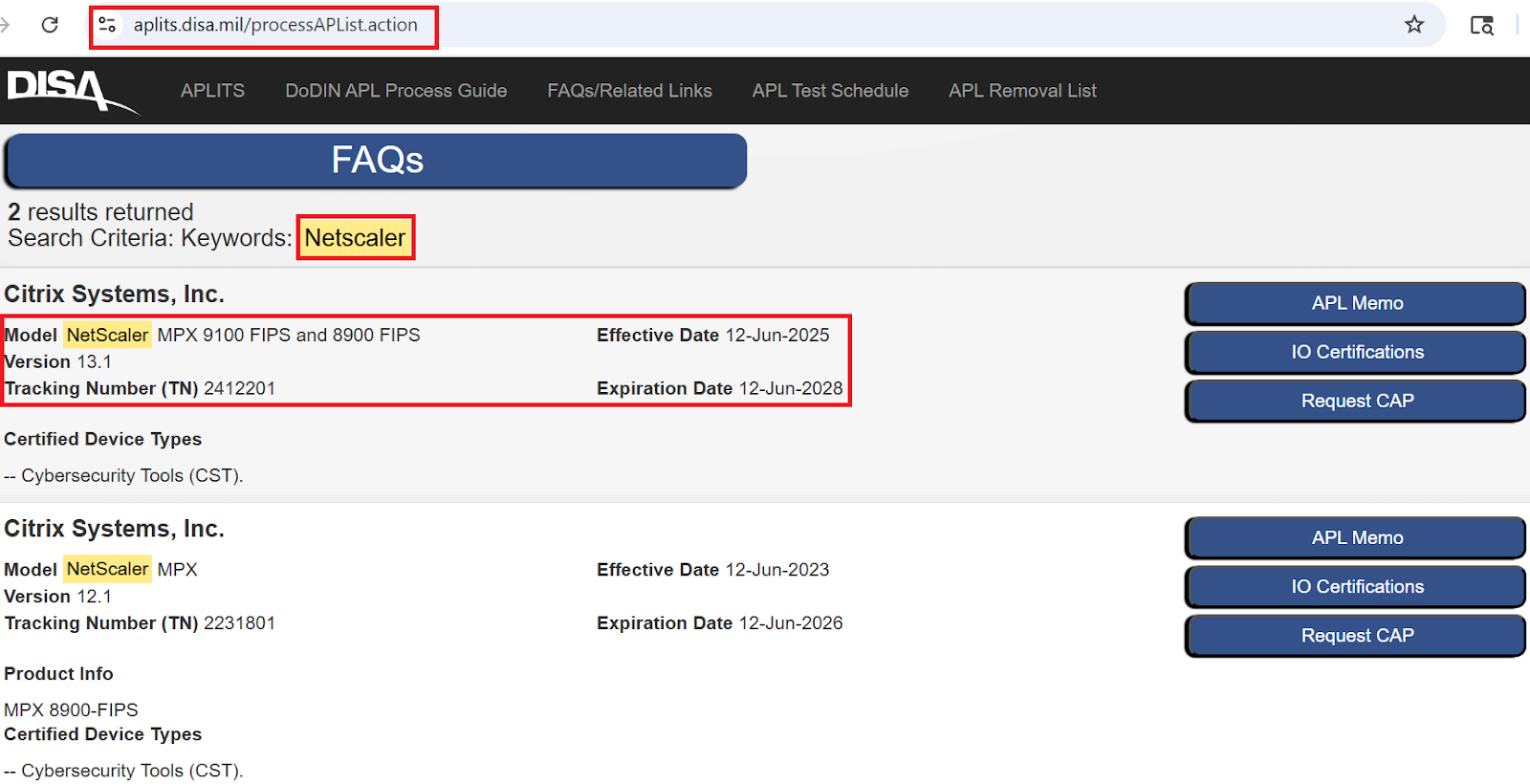The image size is (1530, 784).
Task: Open FAQs/Related Links menu
Action: coord(629,91)
